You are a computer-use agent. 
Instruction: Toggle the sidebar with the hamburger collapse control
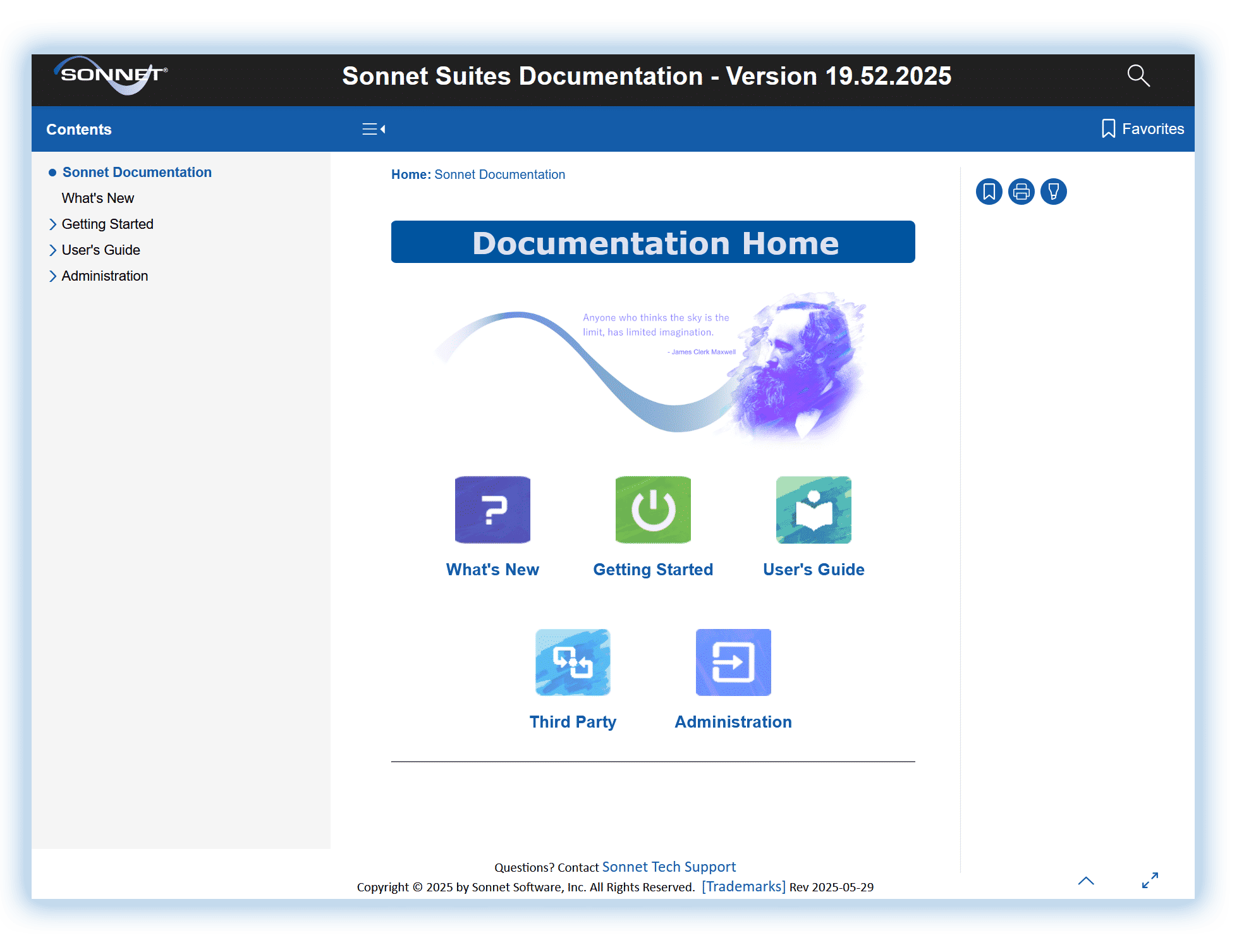374,128
